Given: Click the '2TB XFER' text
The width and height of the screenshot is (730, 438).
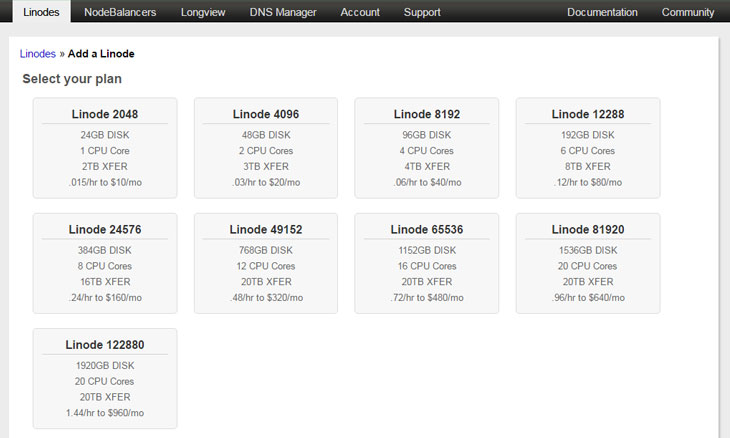Looking at the screenshot, I should click(x=105, y=167).
